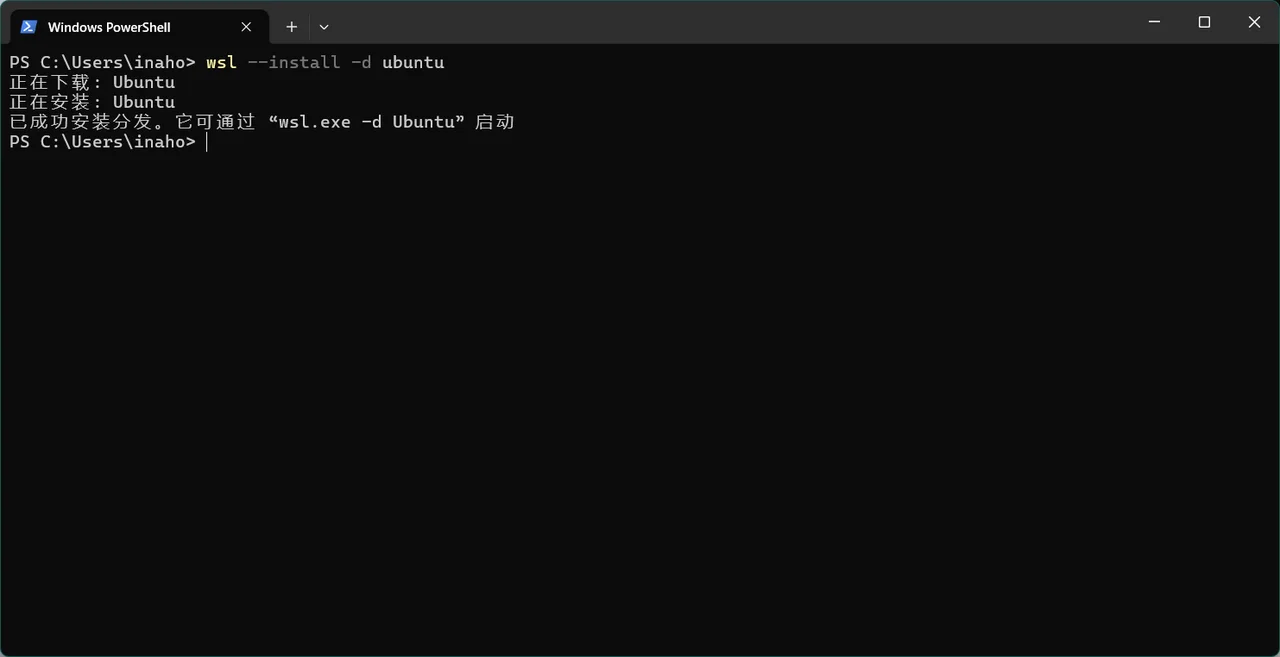The height and width of the screenshot is (657, 1280).
Task: Minimize the terminal window
Action: pyautogui.click(x=1155, y=22)
